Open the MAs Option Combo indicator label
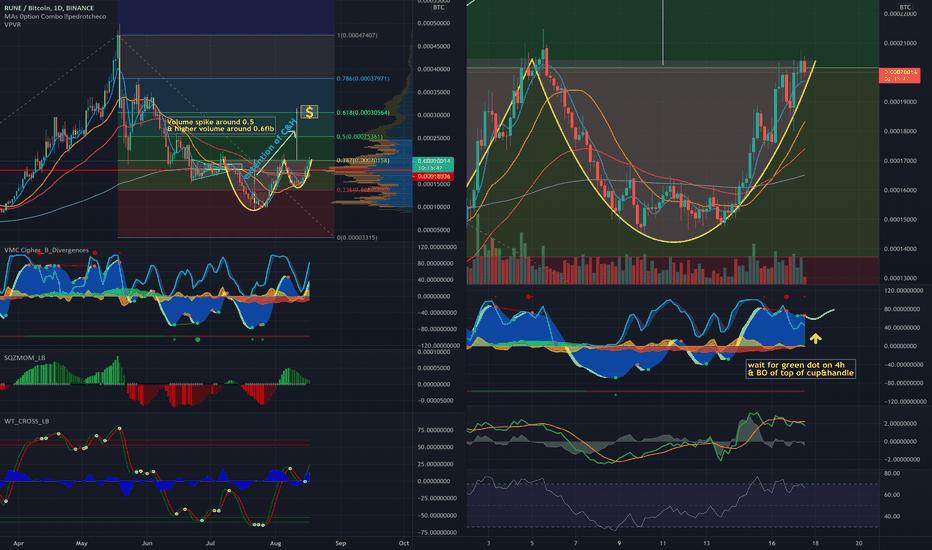The height and width of the screenshot is (550, 932). 55,17
